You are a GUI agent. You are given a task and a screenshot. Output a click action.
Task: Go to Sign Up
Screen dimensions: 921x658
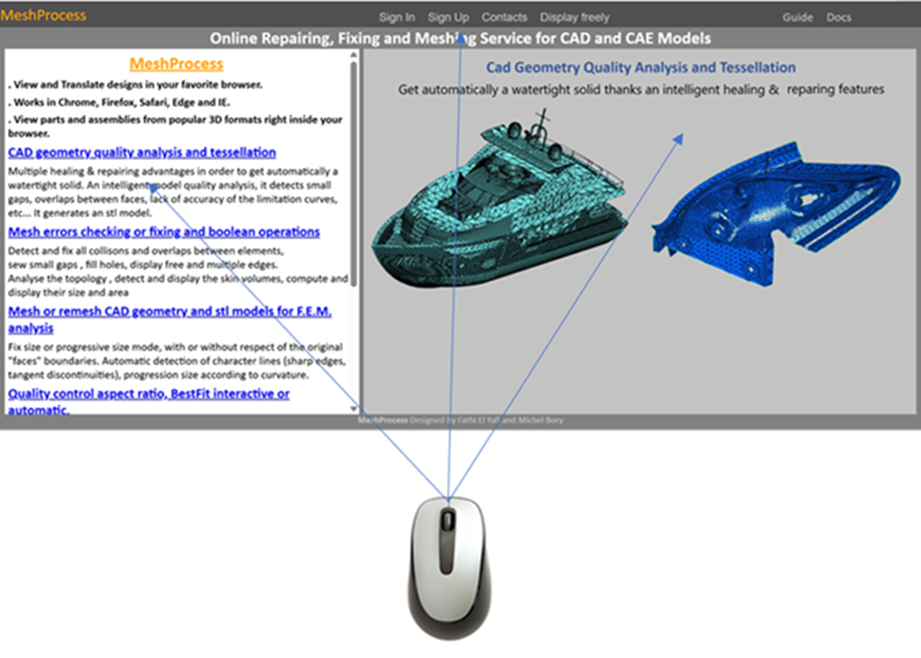[448, 17]
